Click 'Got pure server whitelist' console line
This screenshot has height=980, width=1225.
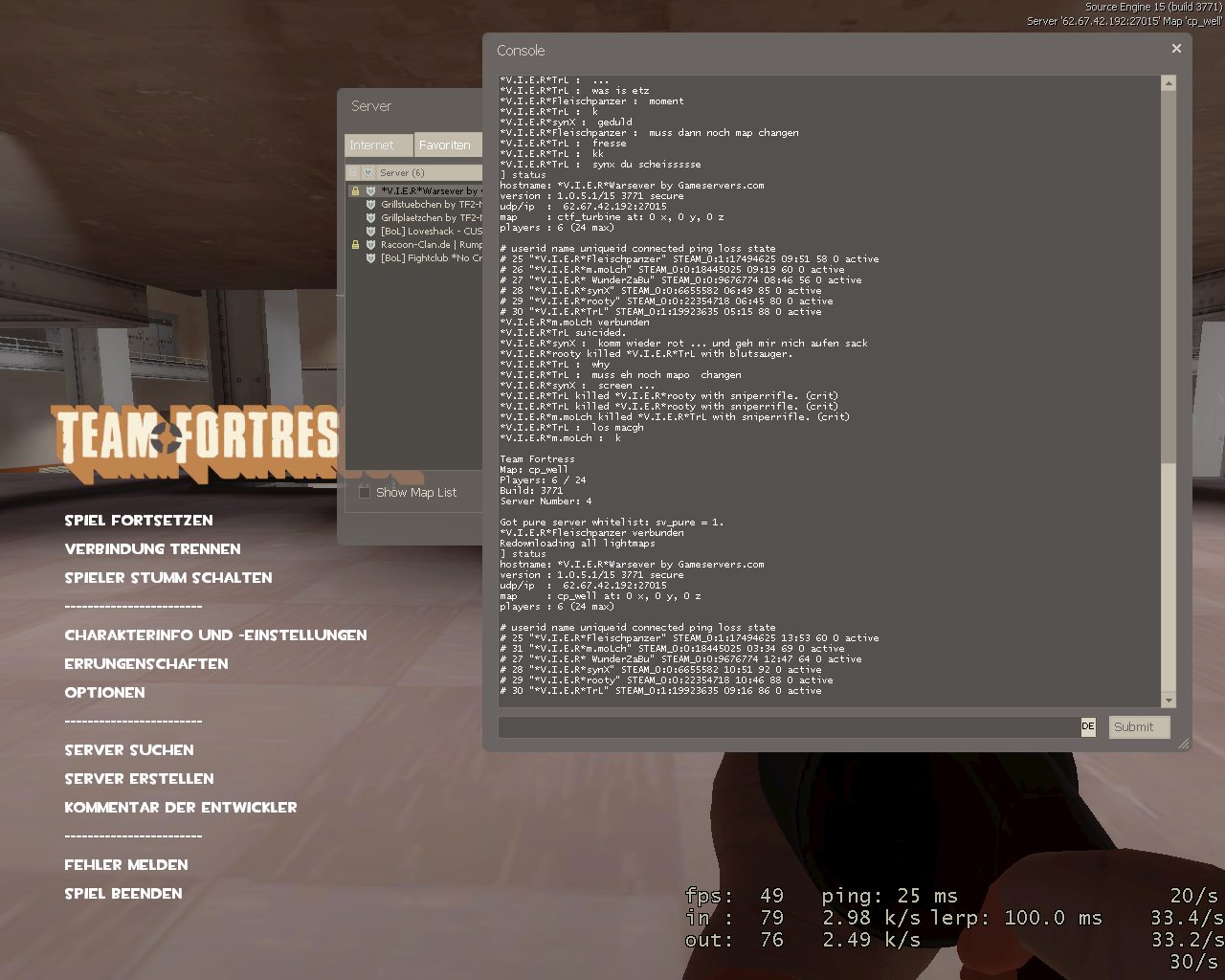coord(612,522)
